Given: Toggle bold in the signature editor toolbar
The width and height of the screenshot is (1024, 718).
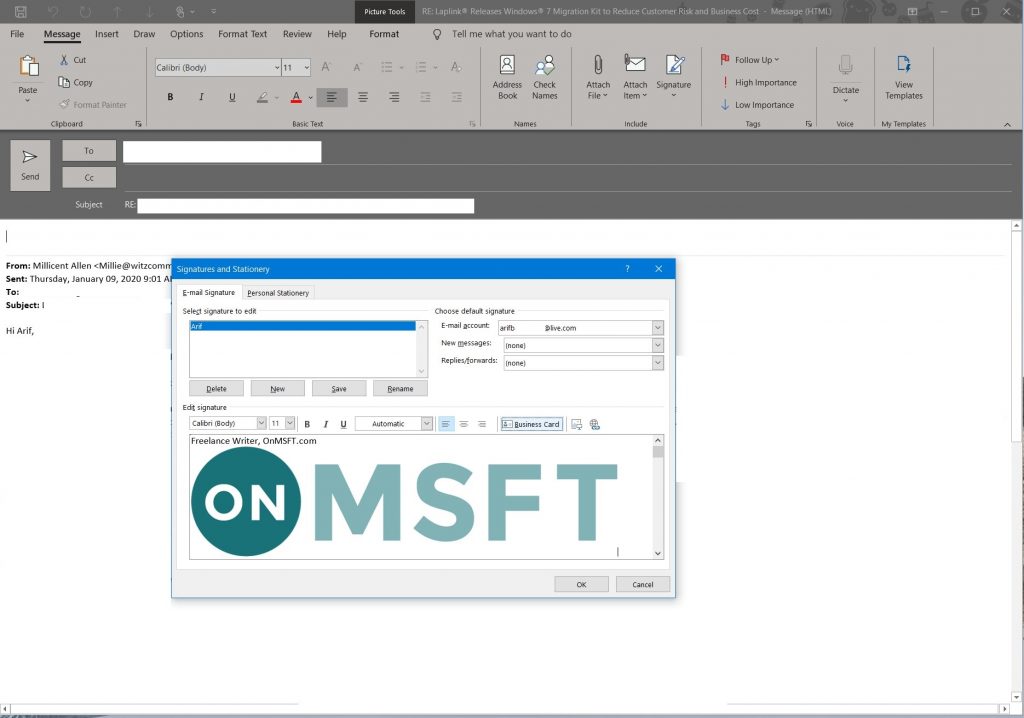Looking at the screenshot, I should (307, 424).
